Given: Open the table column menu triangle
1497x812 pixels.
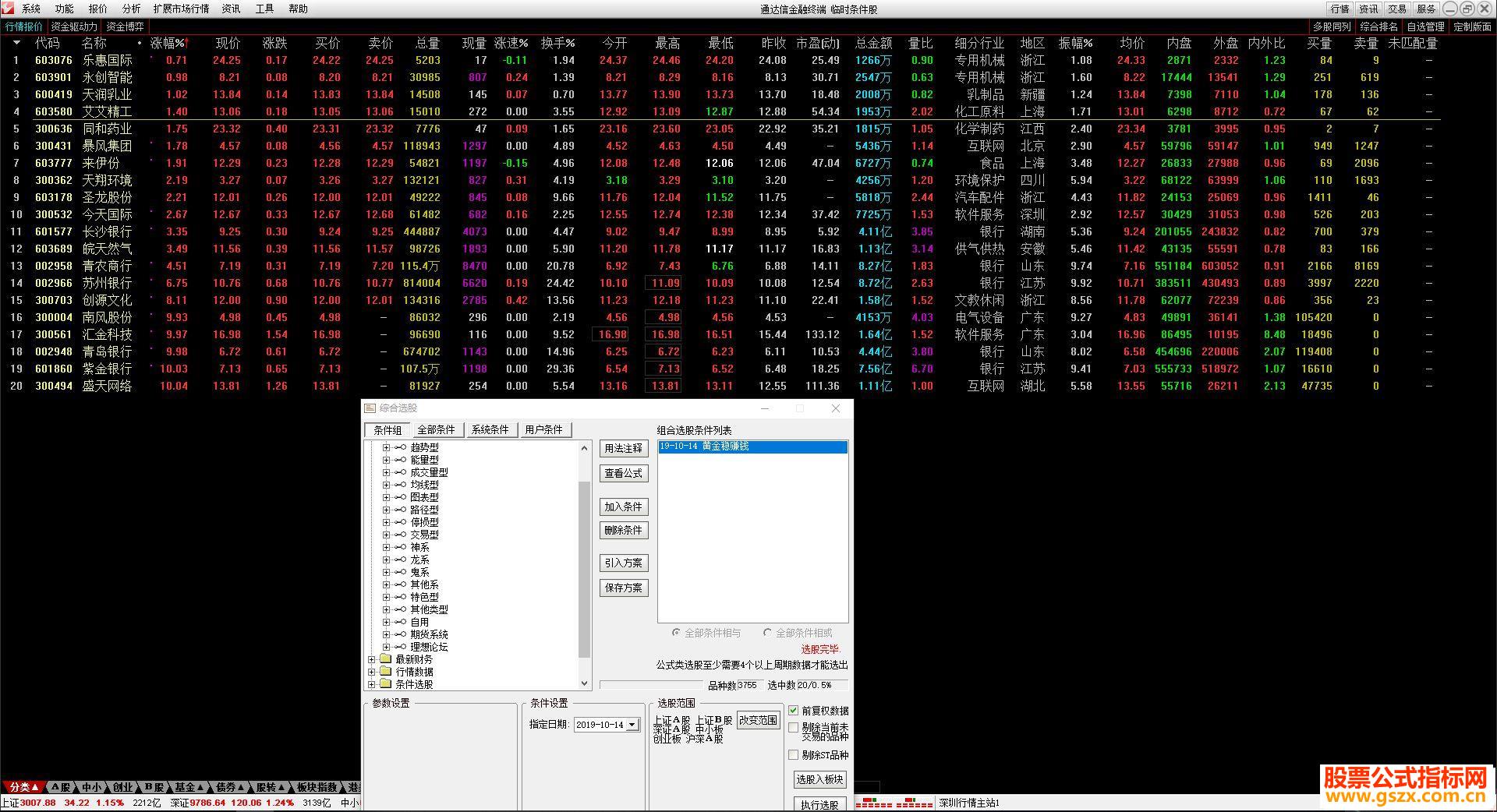Looking at the screenshot, I should (x=16, y=43).
